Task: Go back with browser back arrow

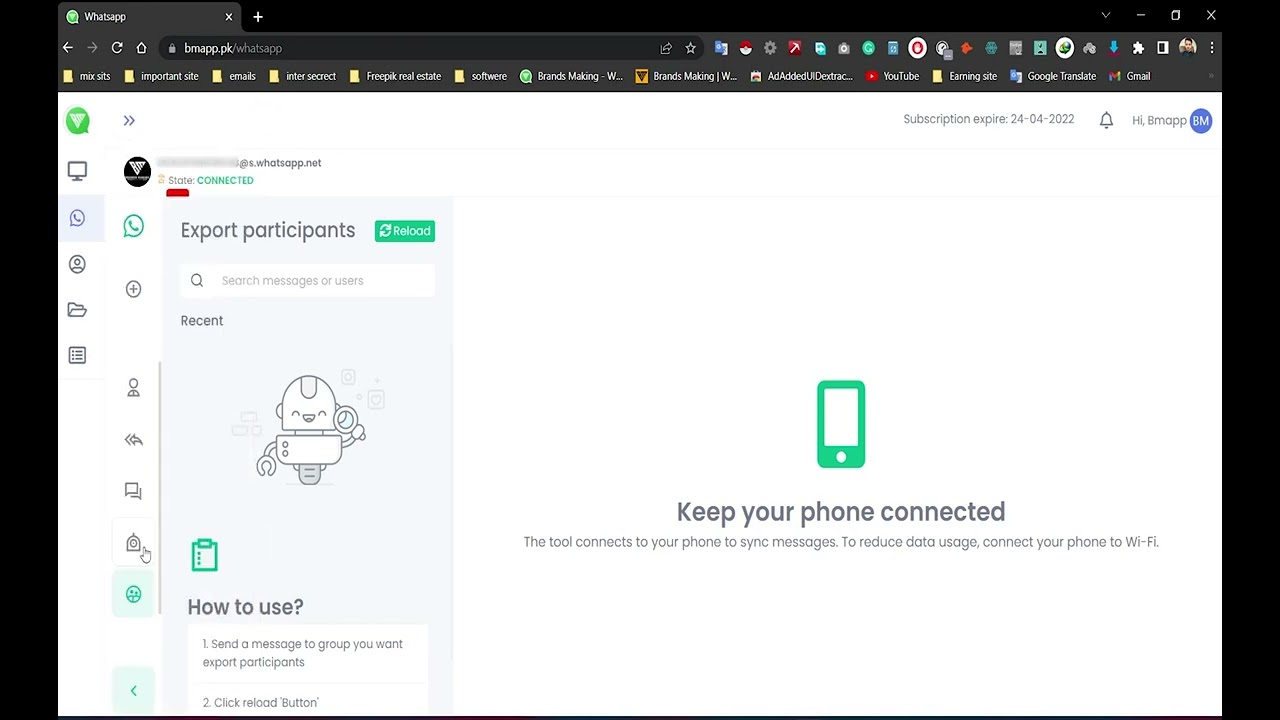Action: pos(68,48)
